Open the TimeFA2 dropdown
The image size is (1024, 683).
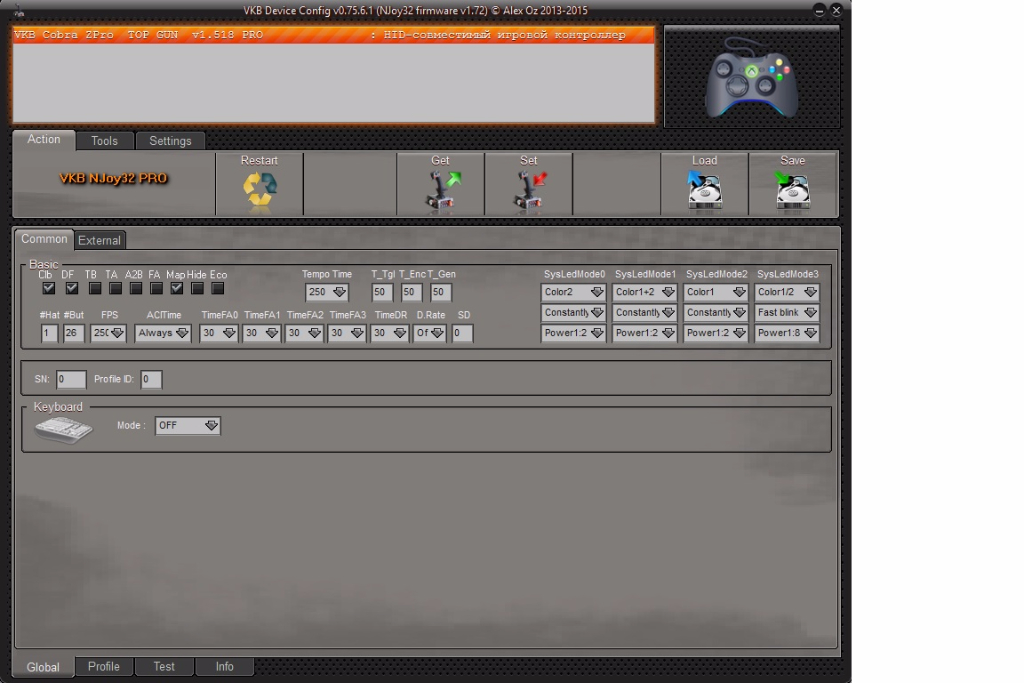(304, 333)
